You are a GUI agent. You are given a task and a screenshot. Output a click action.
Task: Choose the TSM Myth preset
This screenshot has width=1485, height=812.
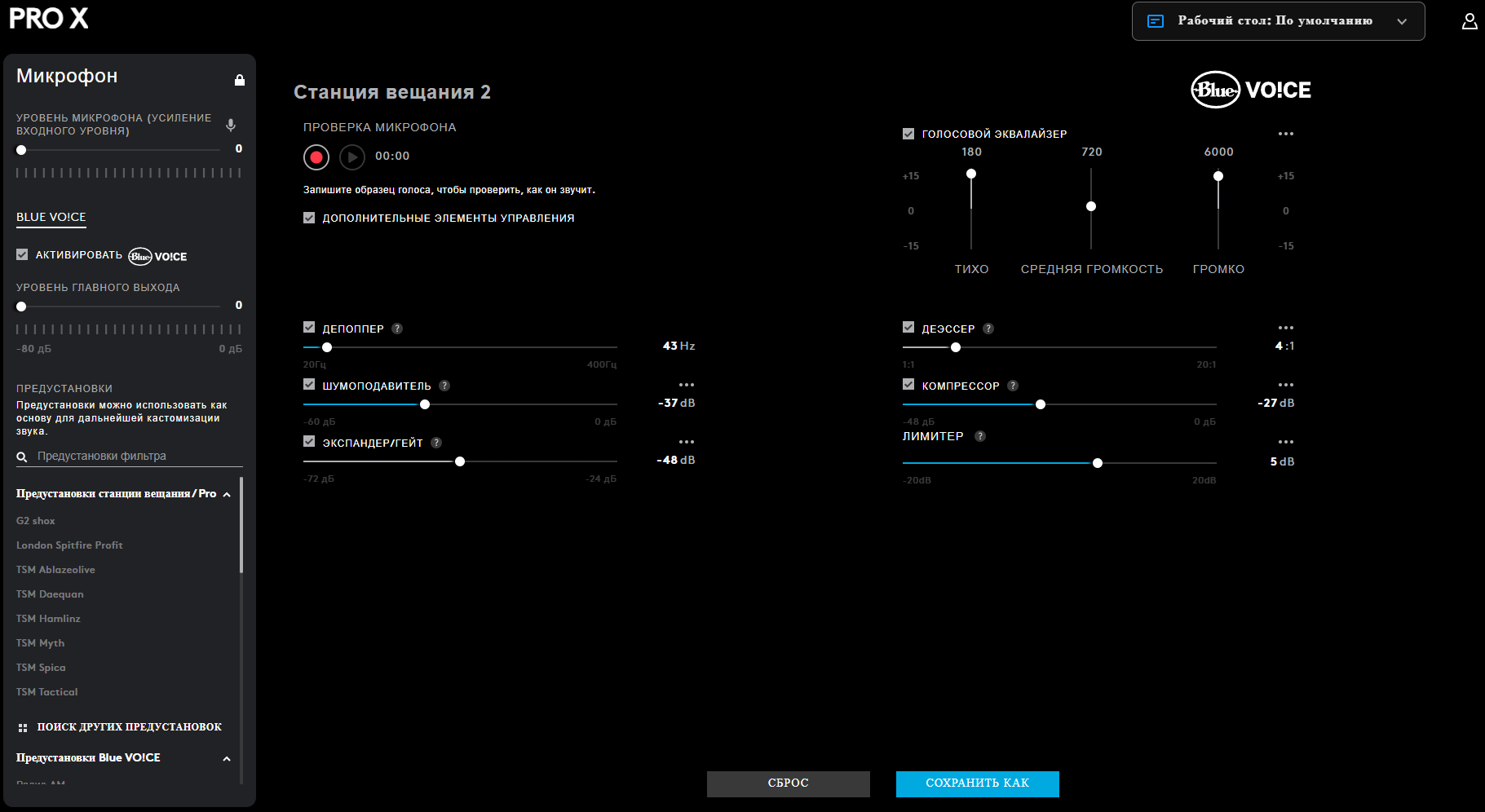point(40,643)
